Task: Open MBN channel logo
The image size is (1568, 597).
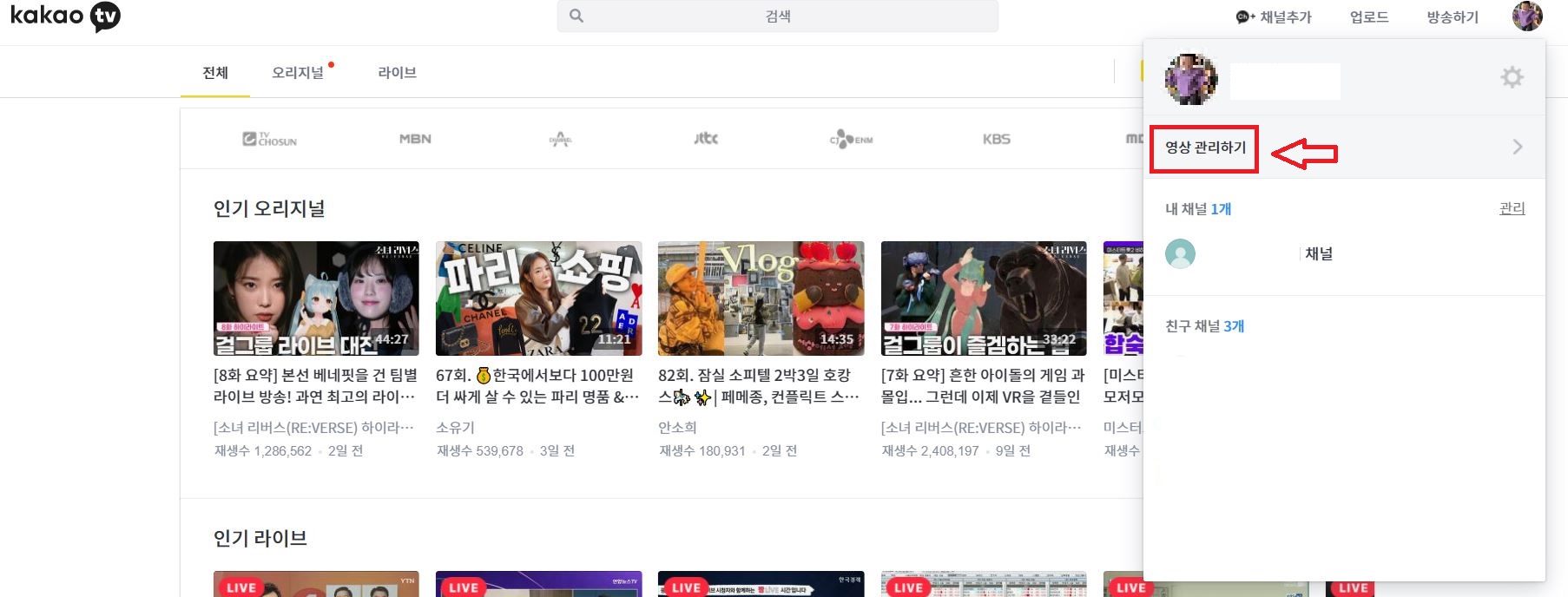Action: (x=415, y=139)
